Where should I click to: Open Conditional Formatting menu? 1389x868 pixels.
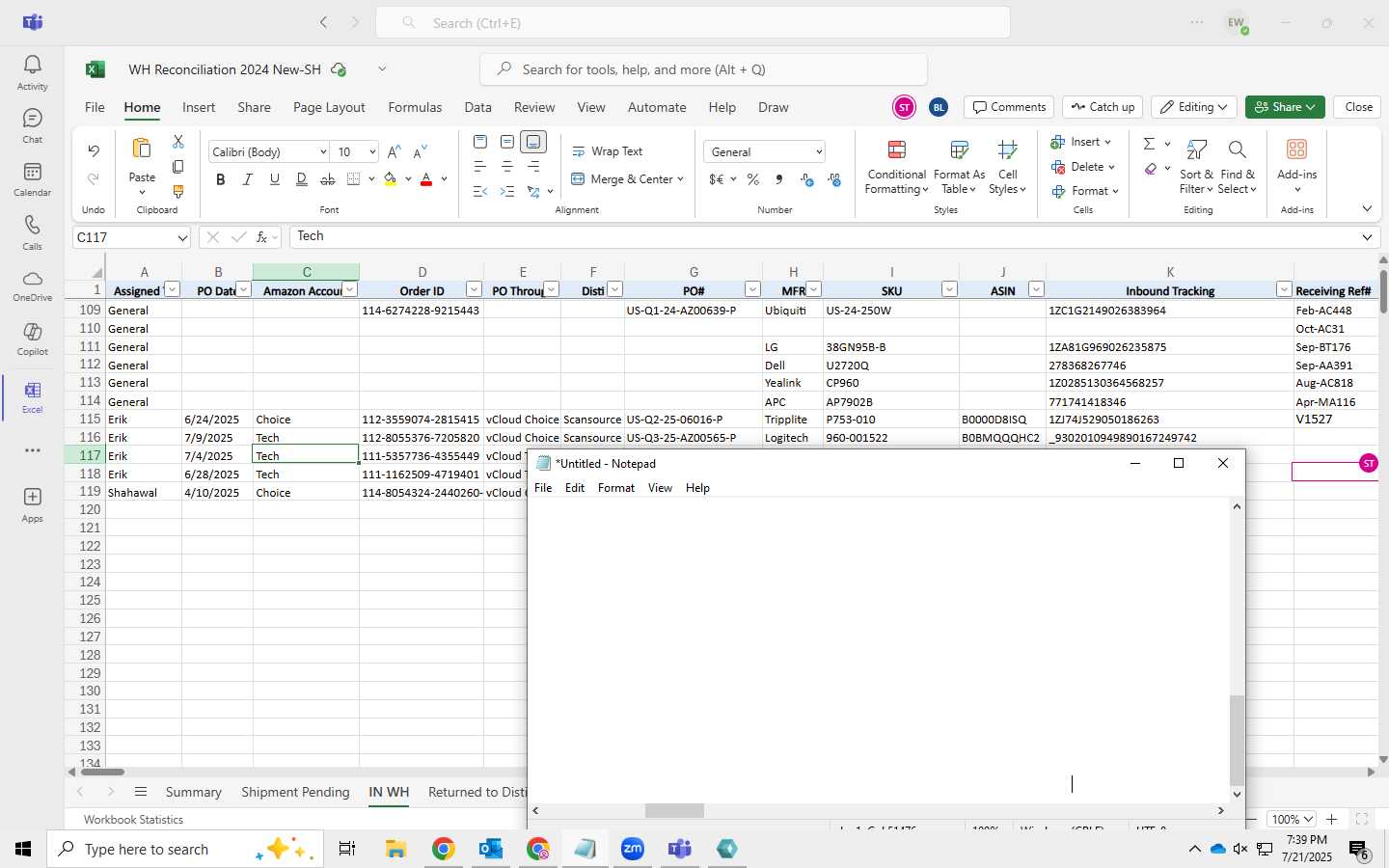(x=896, y=167)
